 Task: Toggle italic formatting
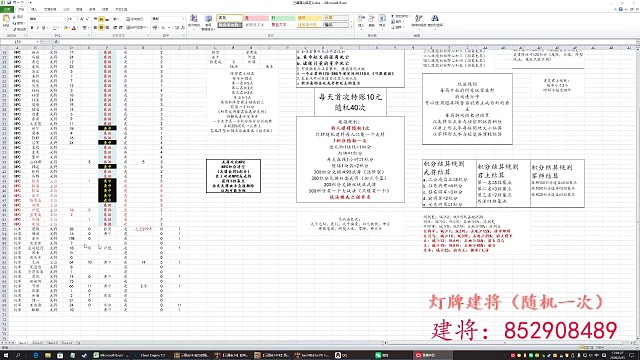(x=38, y=28)
